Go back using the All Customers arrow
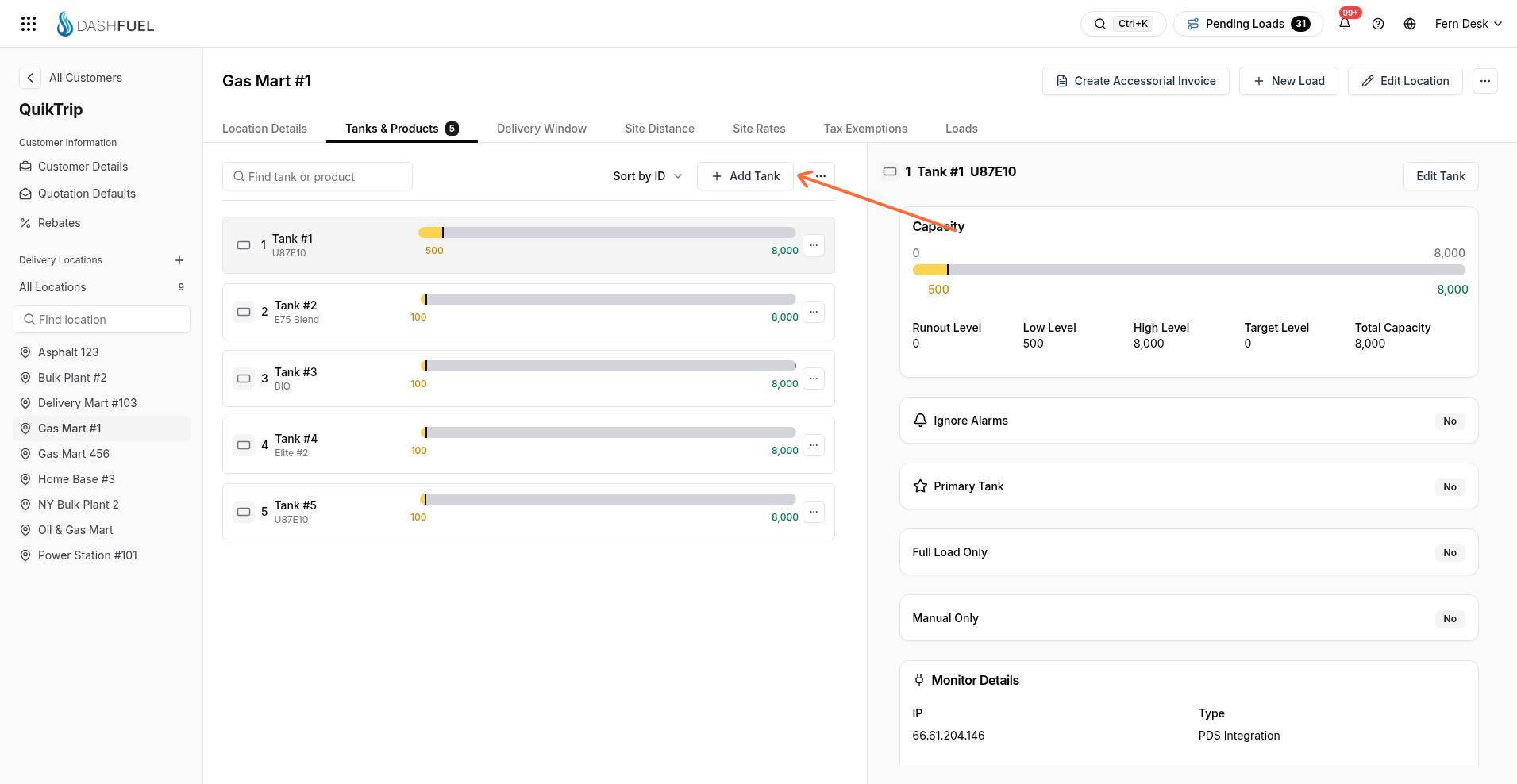The width and height of the screenshot is (1517, 784). tap(29, 78)
